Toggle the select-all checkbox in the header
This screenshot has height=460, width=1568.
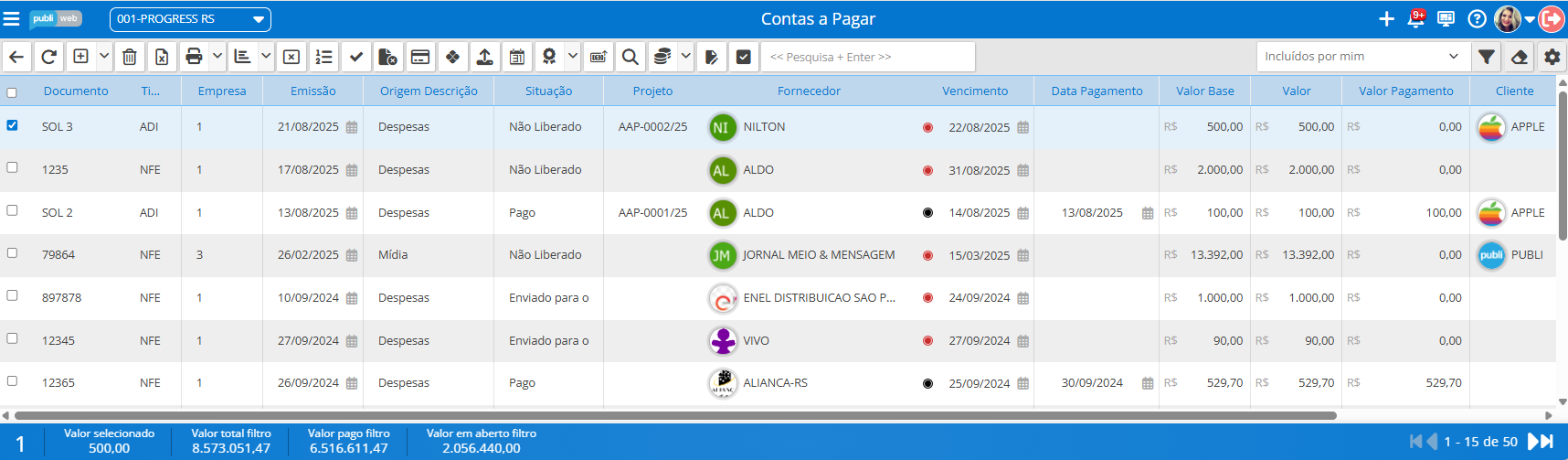tap(12, 92)
